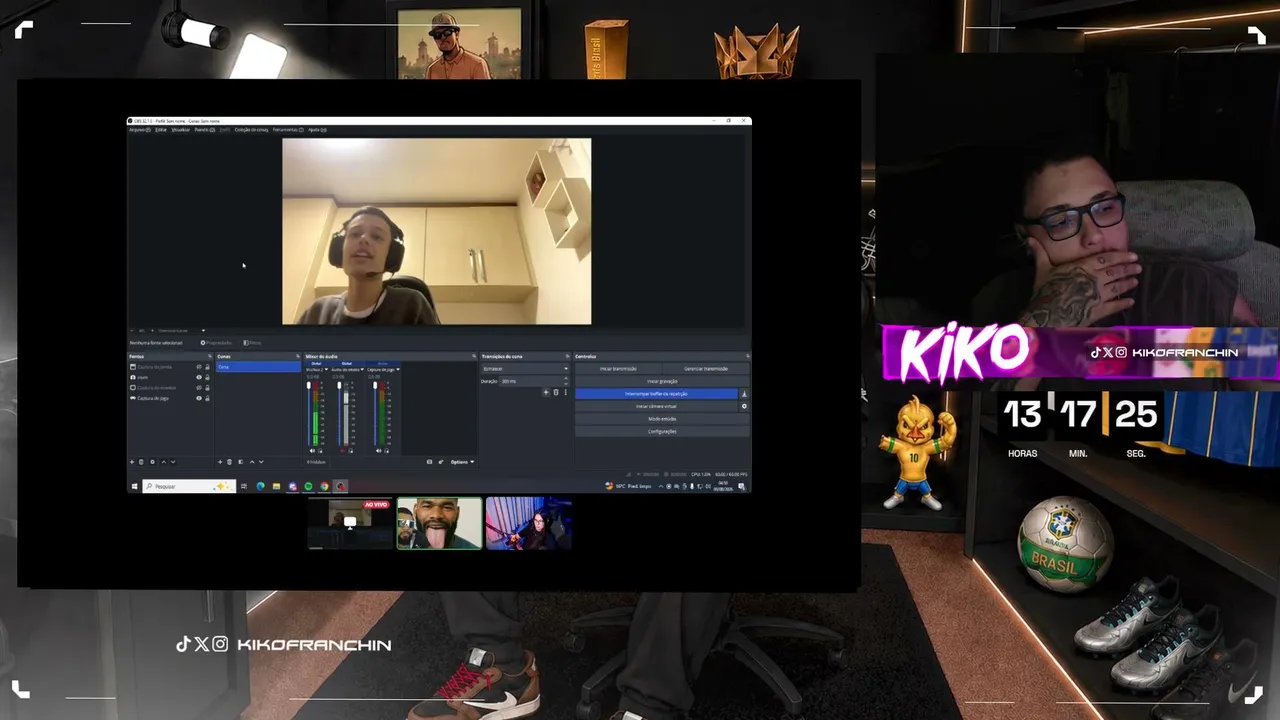1280x720 pixels.
Task: Select the Cena scene in Cenas list
Action: [258, 367]
